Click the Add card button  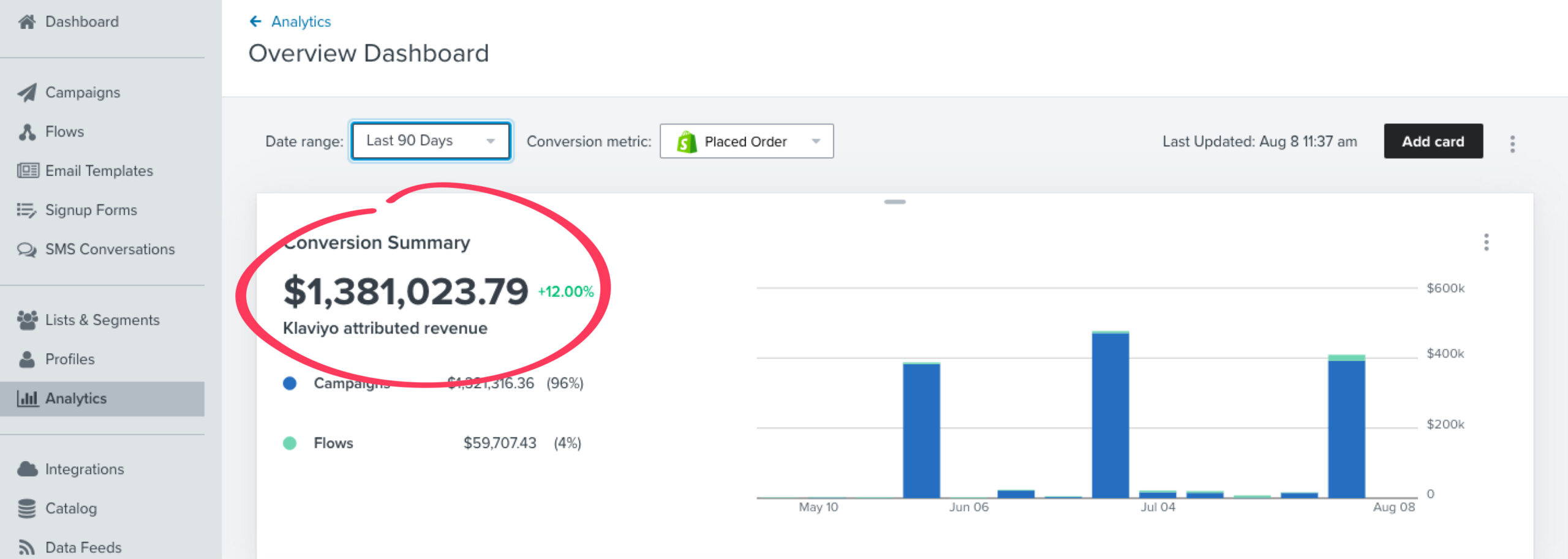(x=1433, y=141)
